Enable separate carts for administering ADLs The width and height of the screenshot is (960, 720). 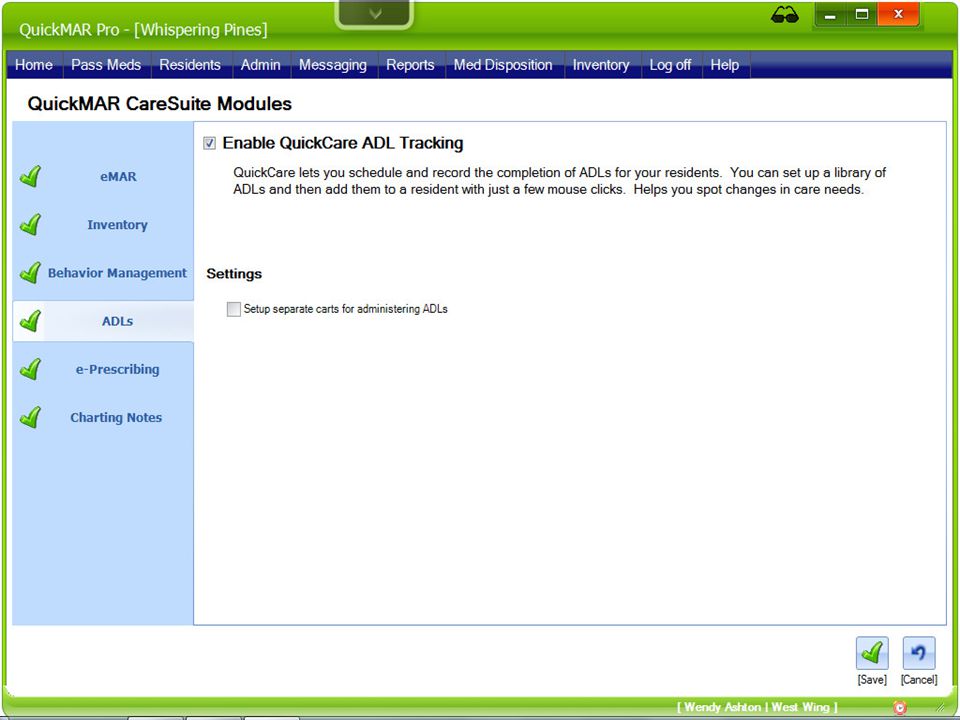pos(233,309)
